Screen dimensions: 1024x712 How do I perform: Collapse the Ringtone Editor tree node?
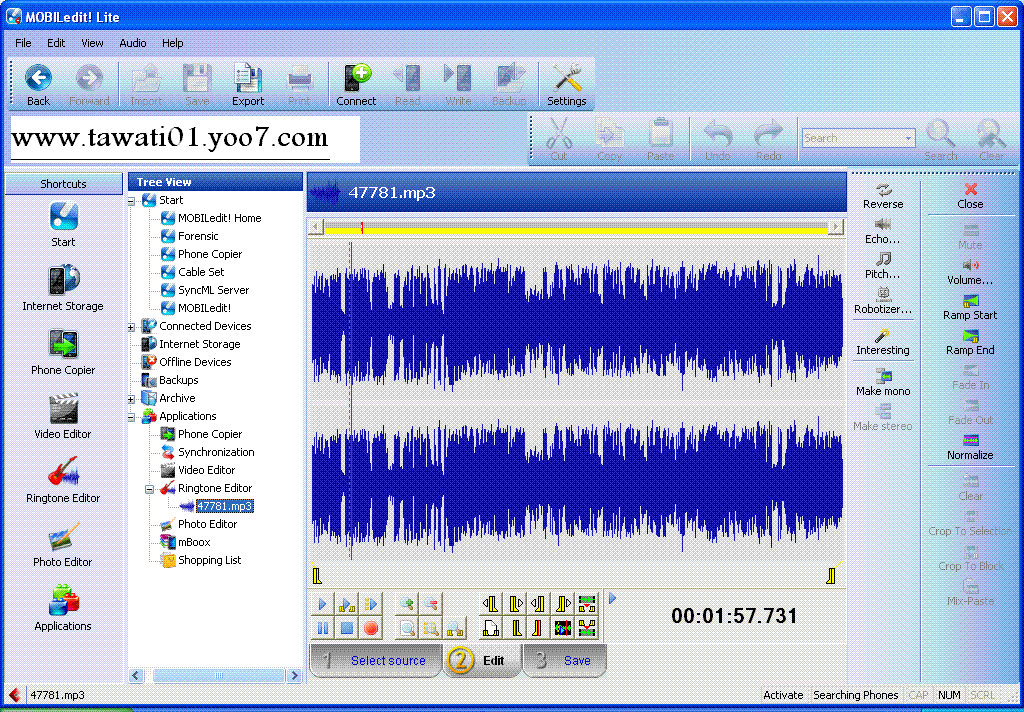150,489
